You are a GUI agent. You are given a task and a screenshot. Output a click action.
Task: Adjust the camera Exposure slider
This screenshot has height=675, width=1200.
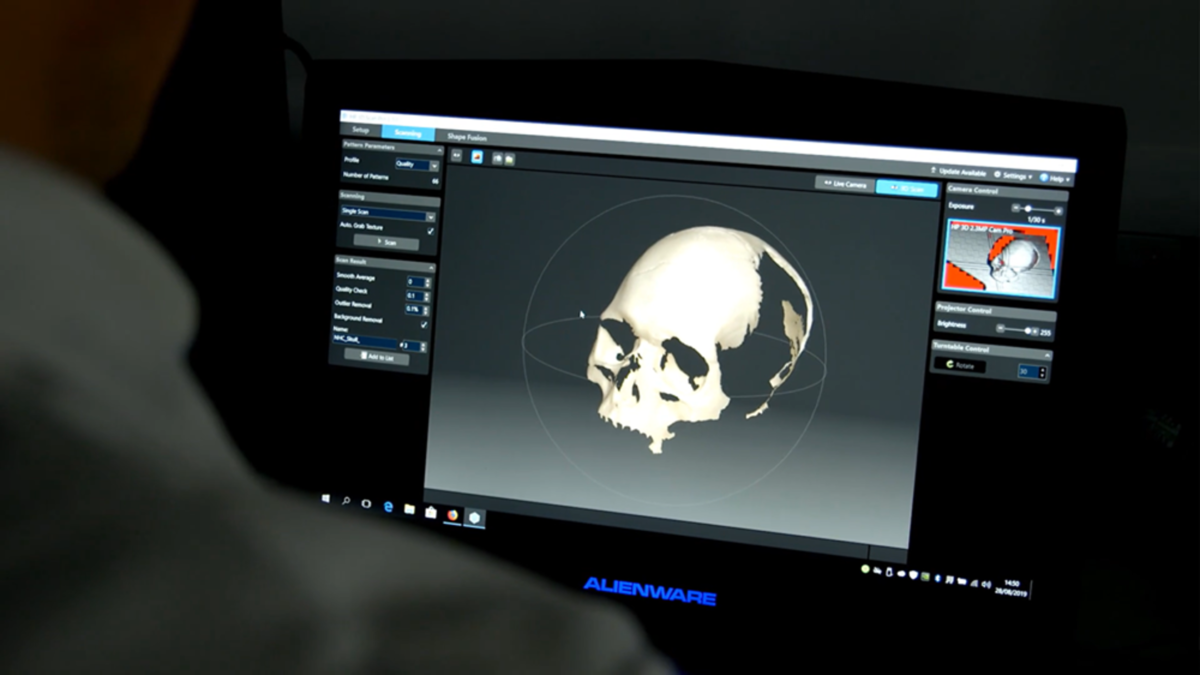(1038, 208)
